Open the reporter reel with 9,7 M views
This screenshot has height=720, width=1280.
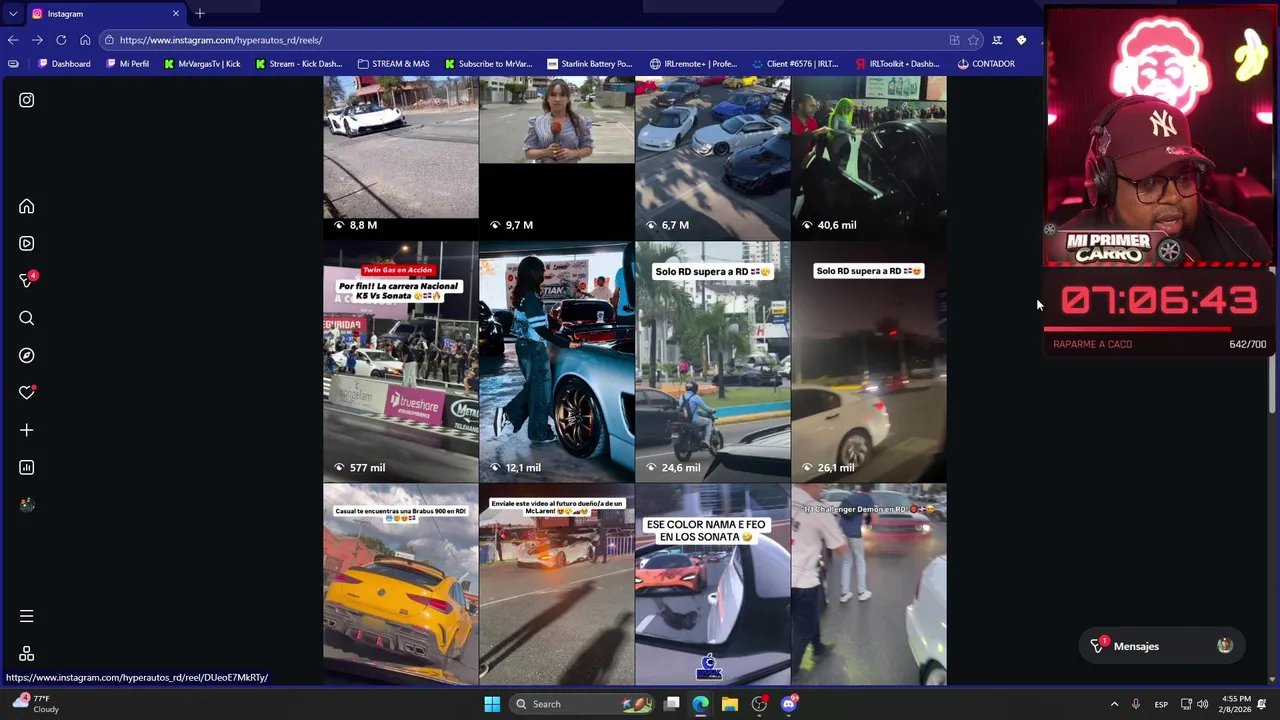(556, 157)
